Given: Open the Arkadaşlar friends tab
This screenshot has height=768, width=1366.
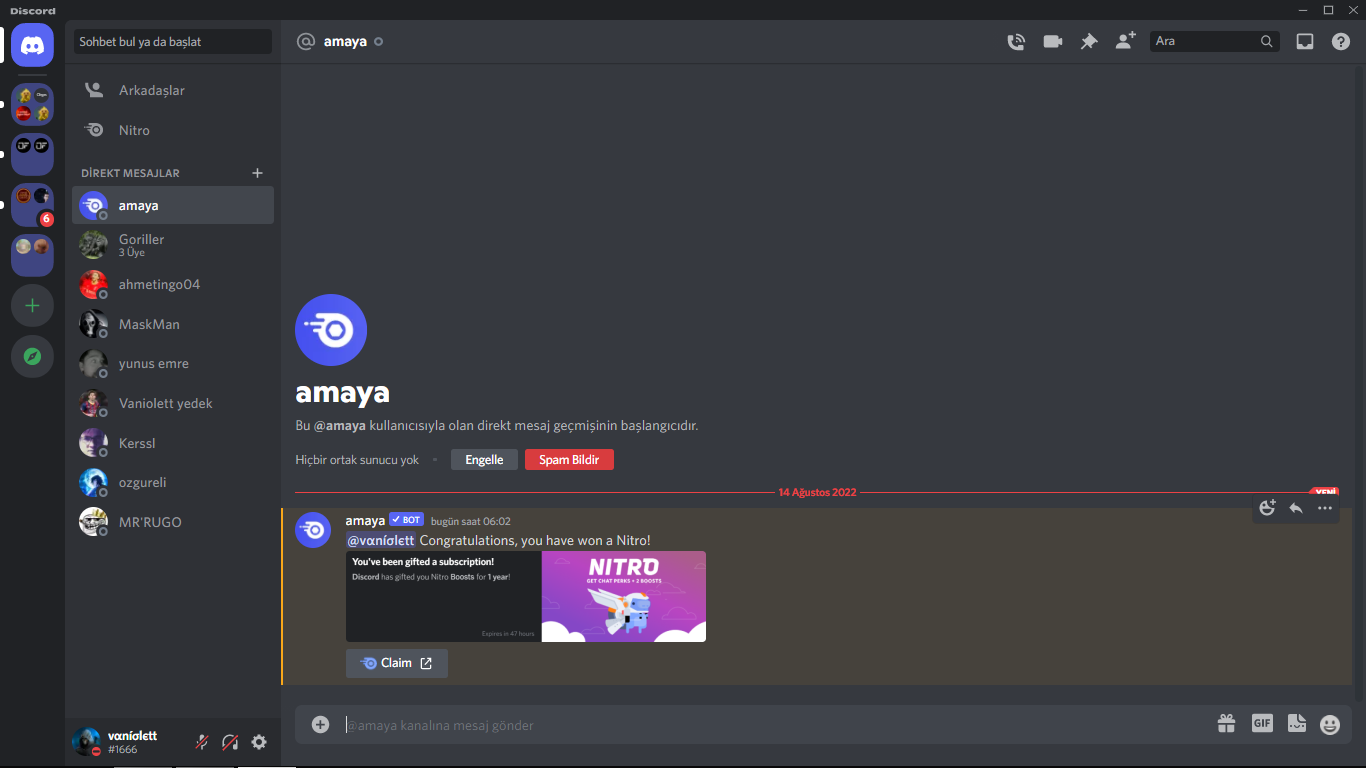Looking at the screenshot, I should (x=173, y=90).
